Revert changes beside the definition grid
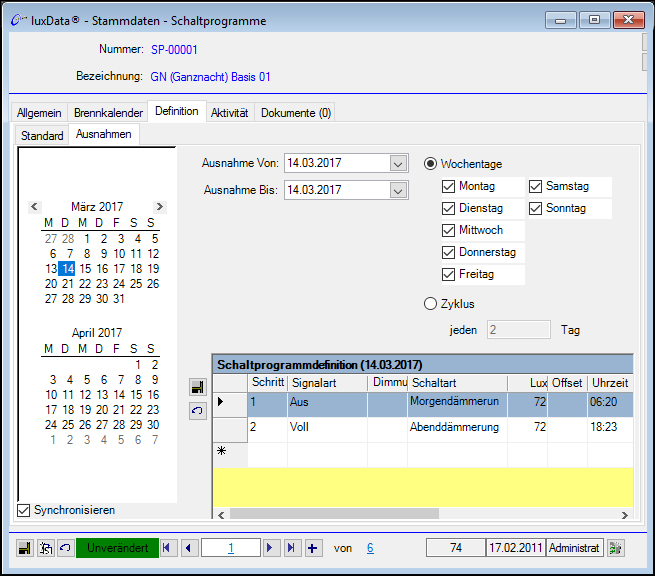This screenshot has height=576, width=655. (198, 411)
